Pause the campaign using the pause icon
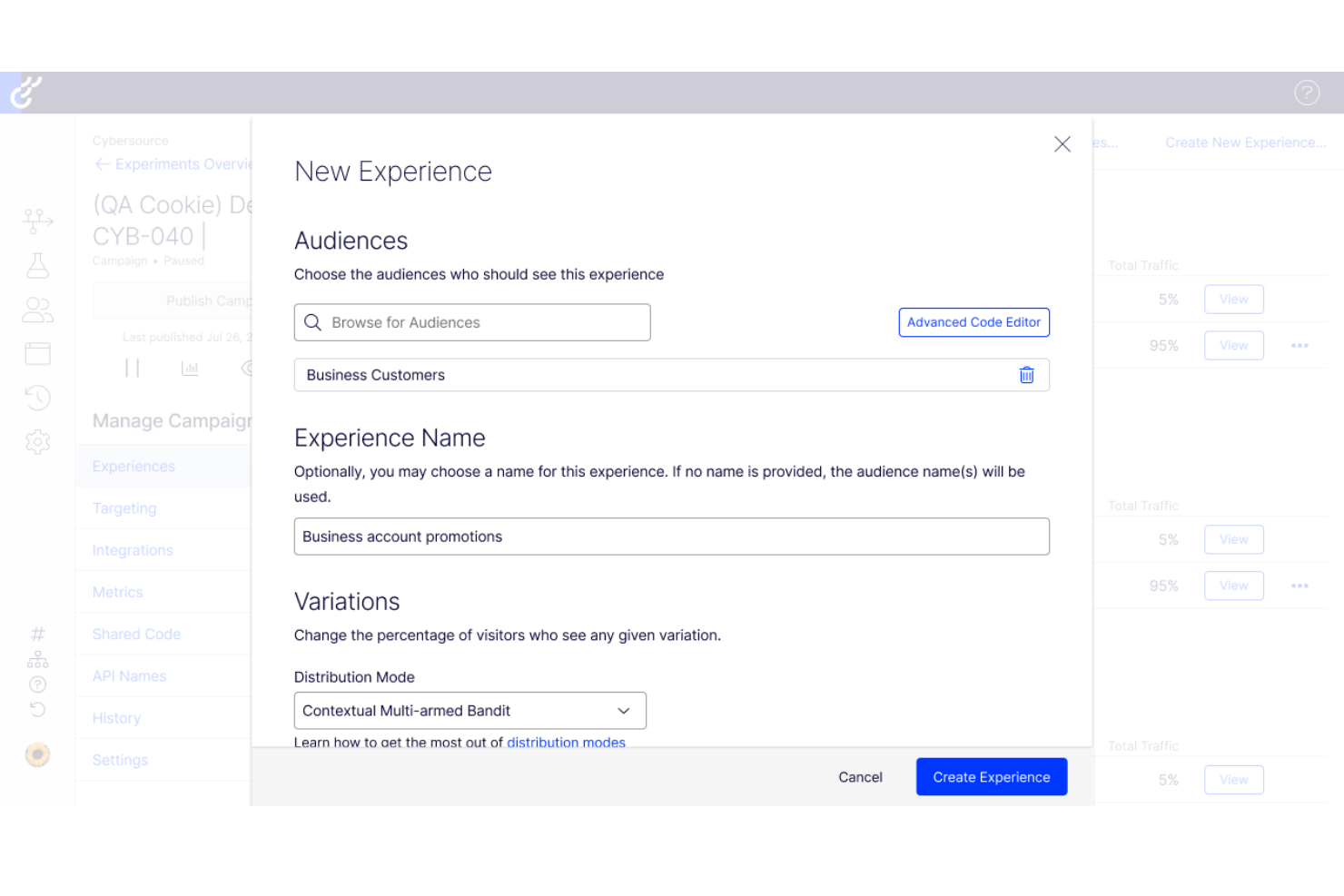The height and width of the screenshot is (896, 1344). coord(133,368)
